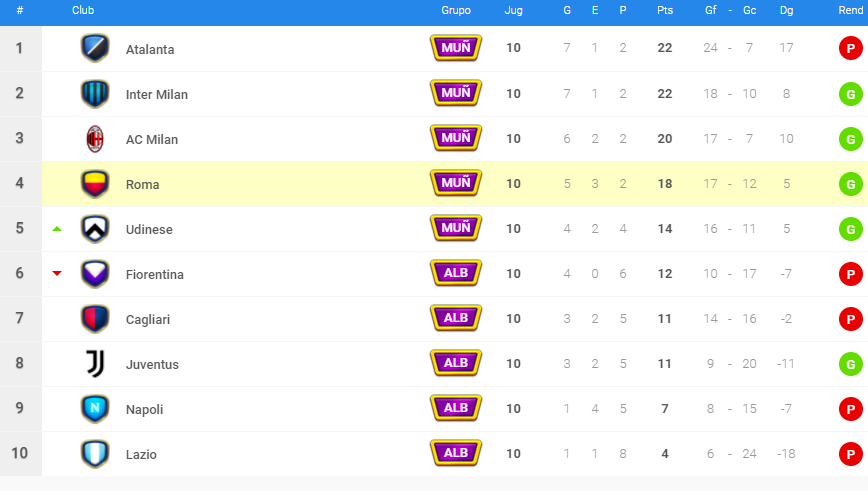
Task: Open the Fiorentina team name link
Action: (154, 274)
